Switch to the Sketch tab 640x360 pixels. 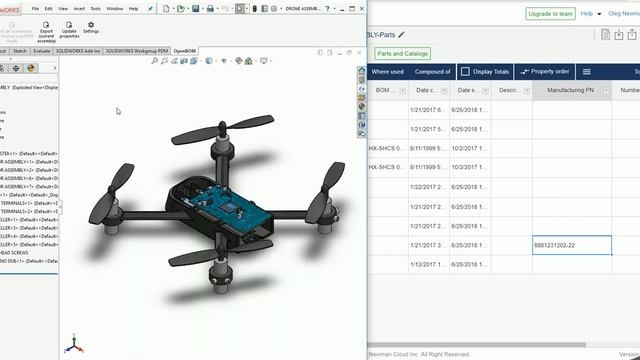[20, 51]
